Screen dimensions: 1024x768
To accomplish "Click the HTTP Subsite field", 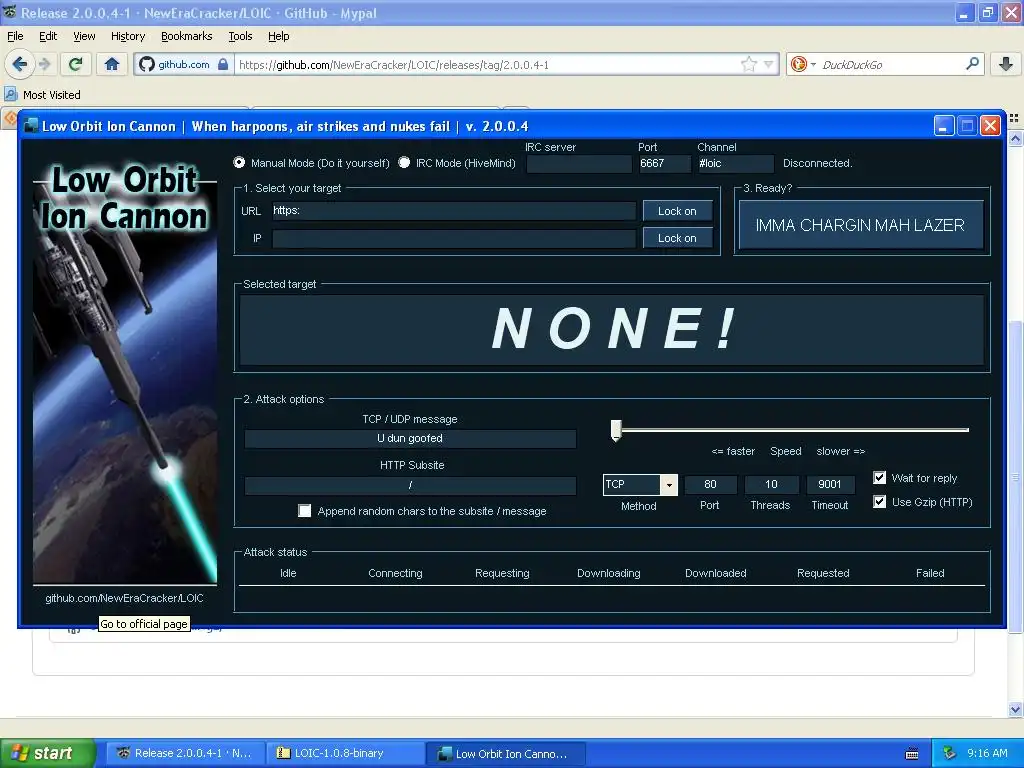I will coord(410,485).
